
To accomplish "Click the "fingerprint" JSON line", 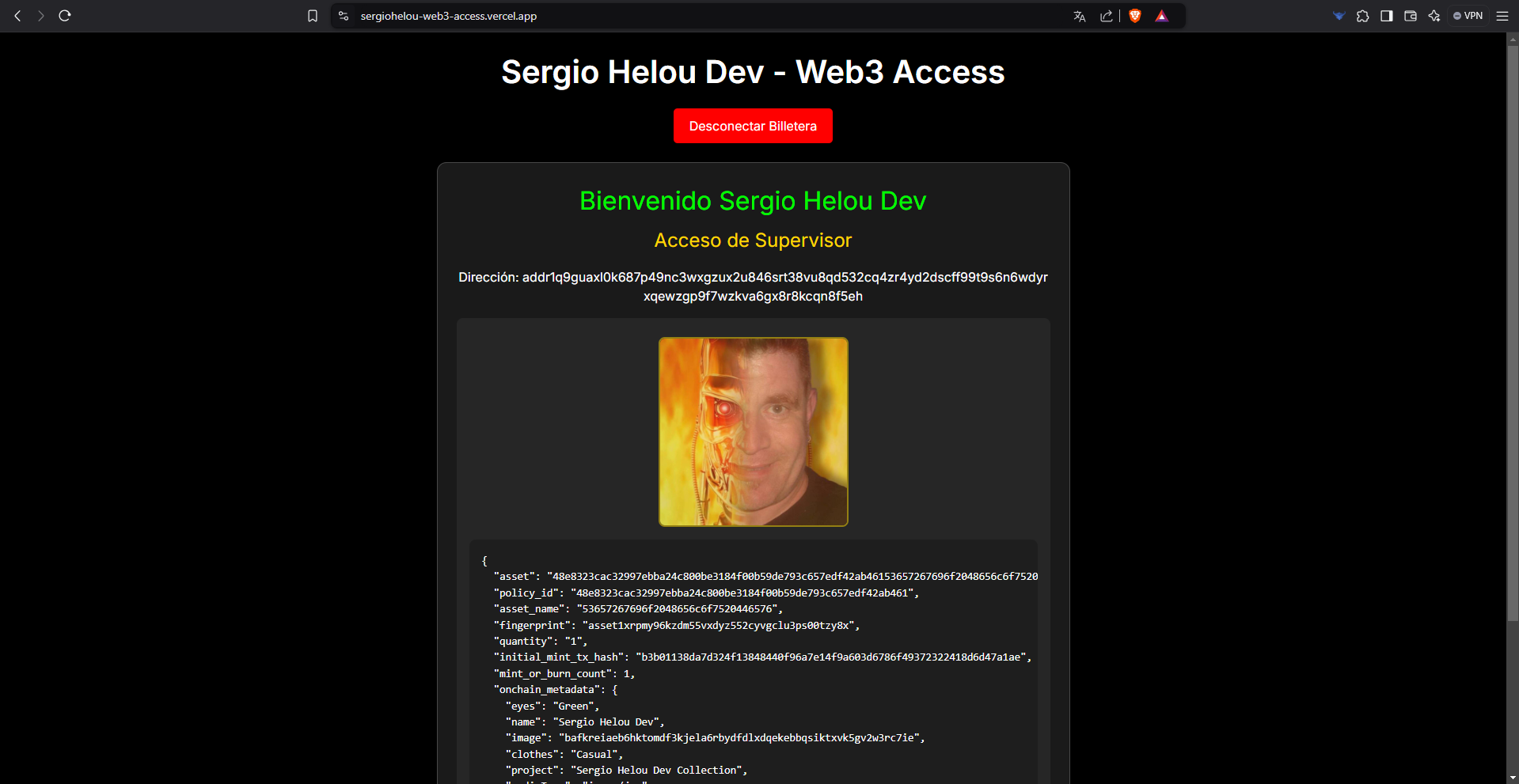I will [677, 625].
